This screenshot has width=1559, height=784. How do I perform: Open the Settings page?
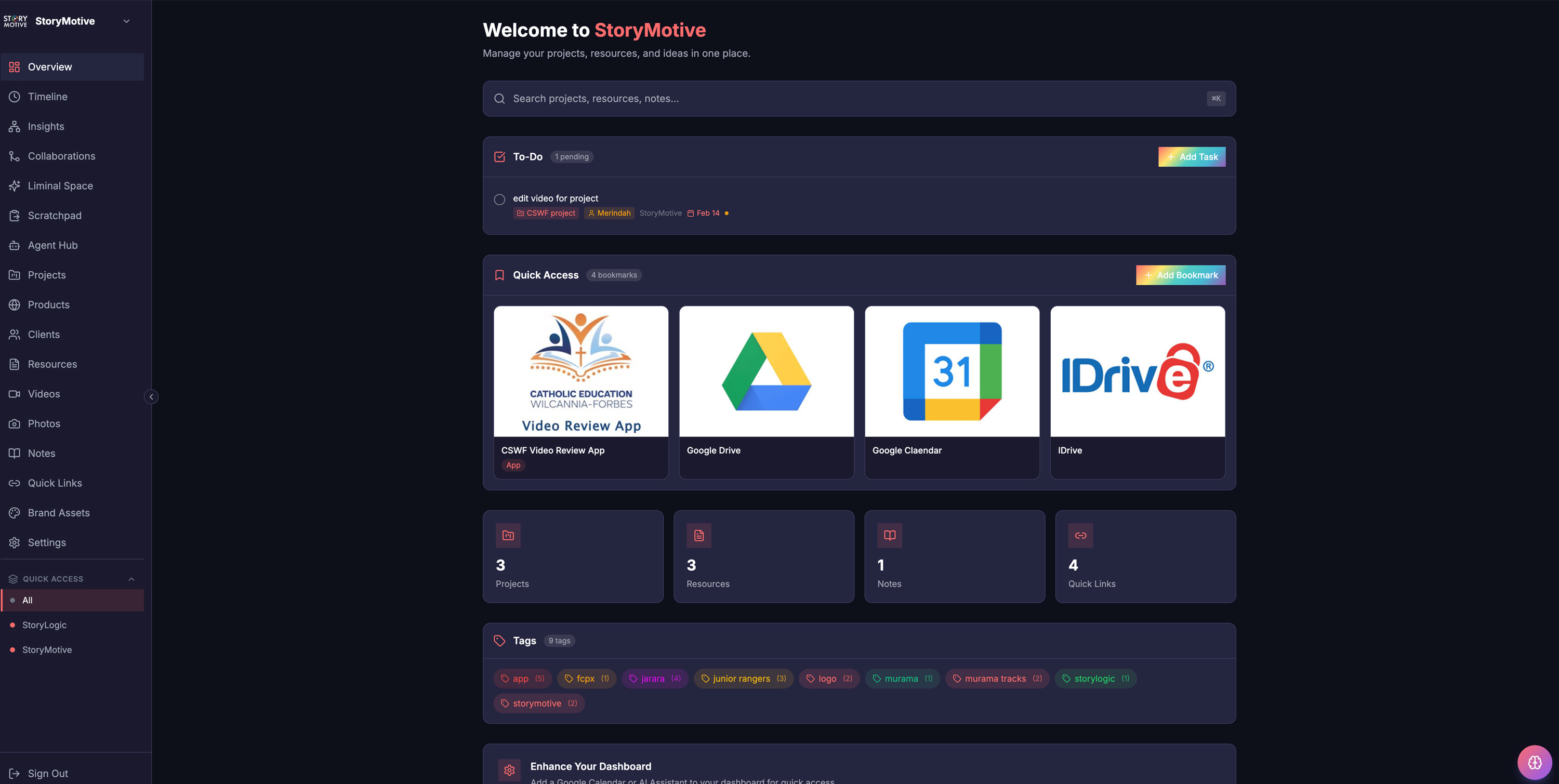point(47,542)
